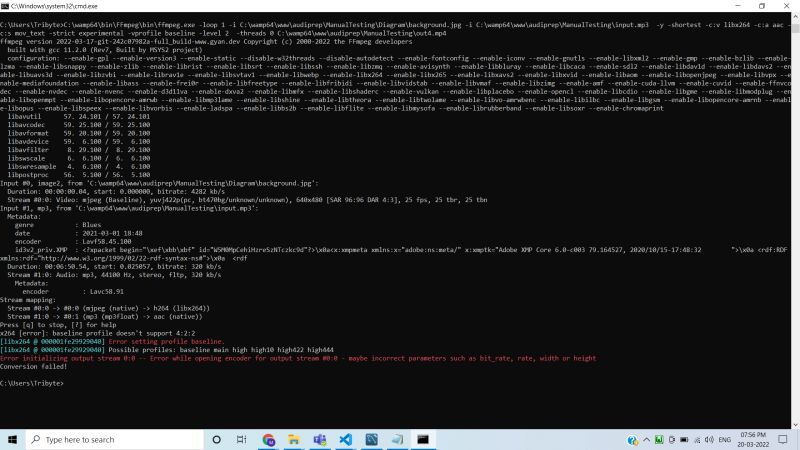
Task: Click the final C:\Users\Tribyte> prompt
Action: (32, 383)
